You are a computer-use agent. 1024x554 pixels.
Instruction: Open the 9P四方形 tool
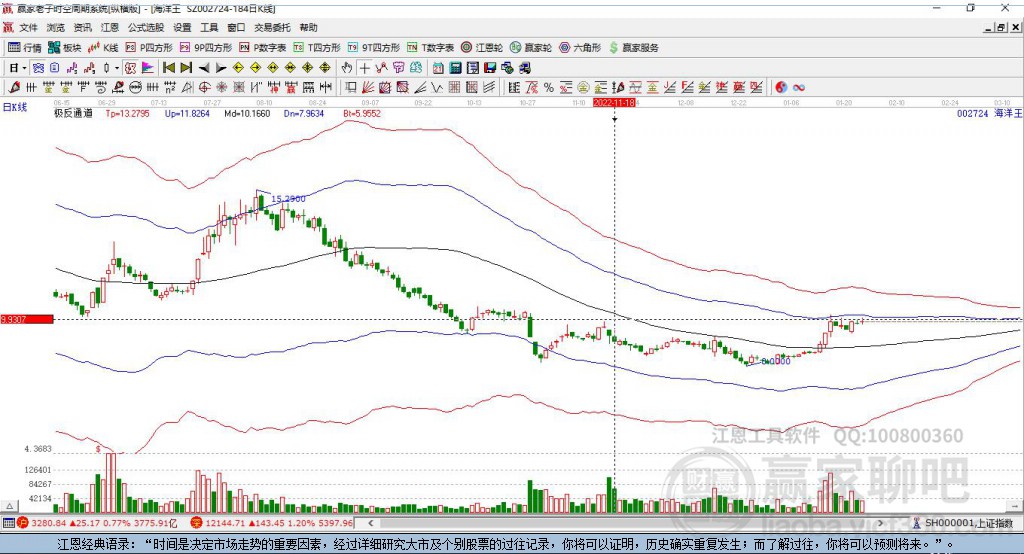206,48
